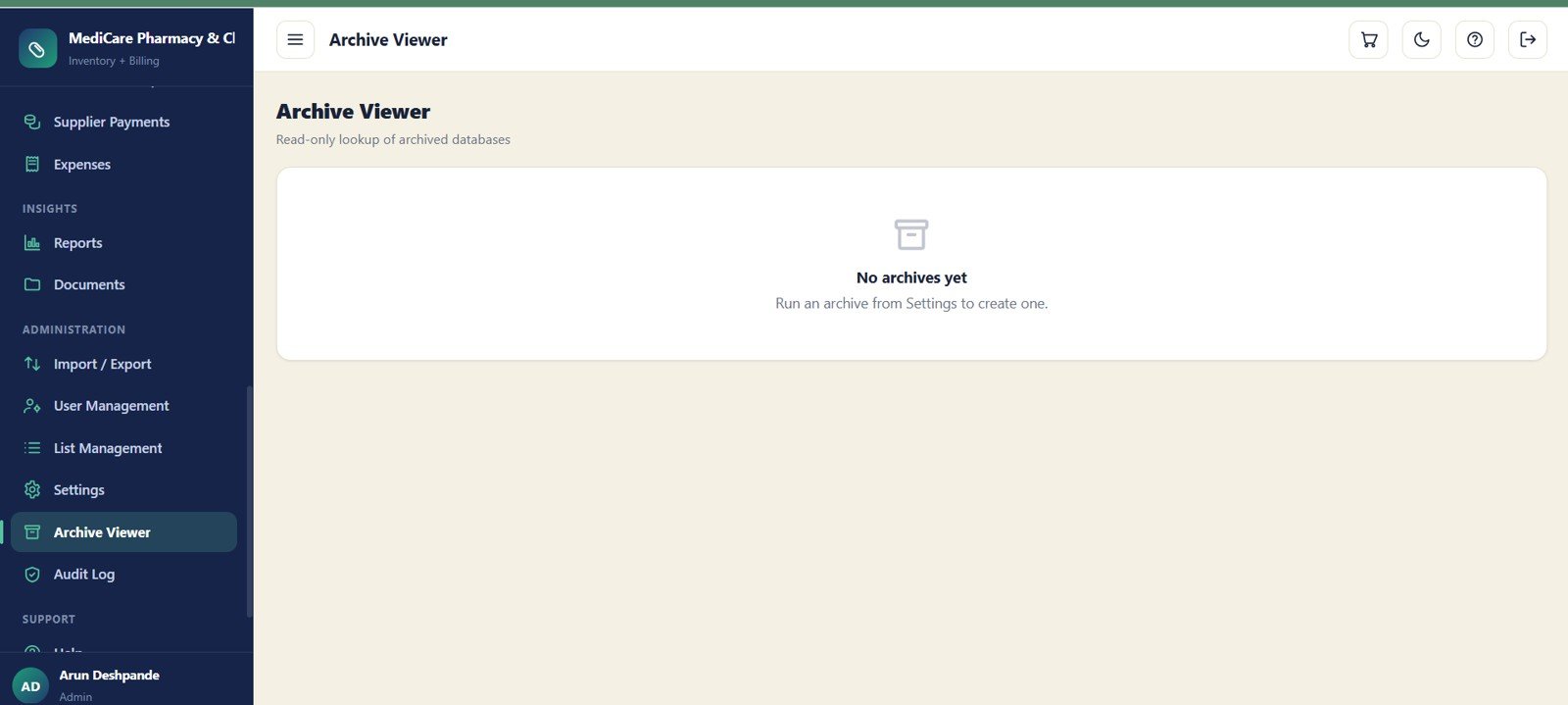Screen dimensions: 1568x705
Task: Click the 'Read-only lookup of archived databases' subtitle
Action: pos(393,139)
